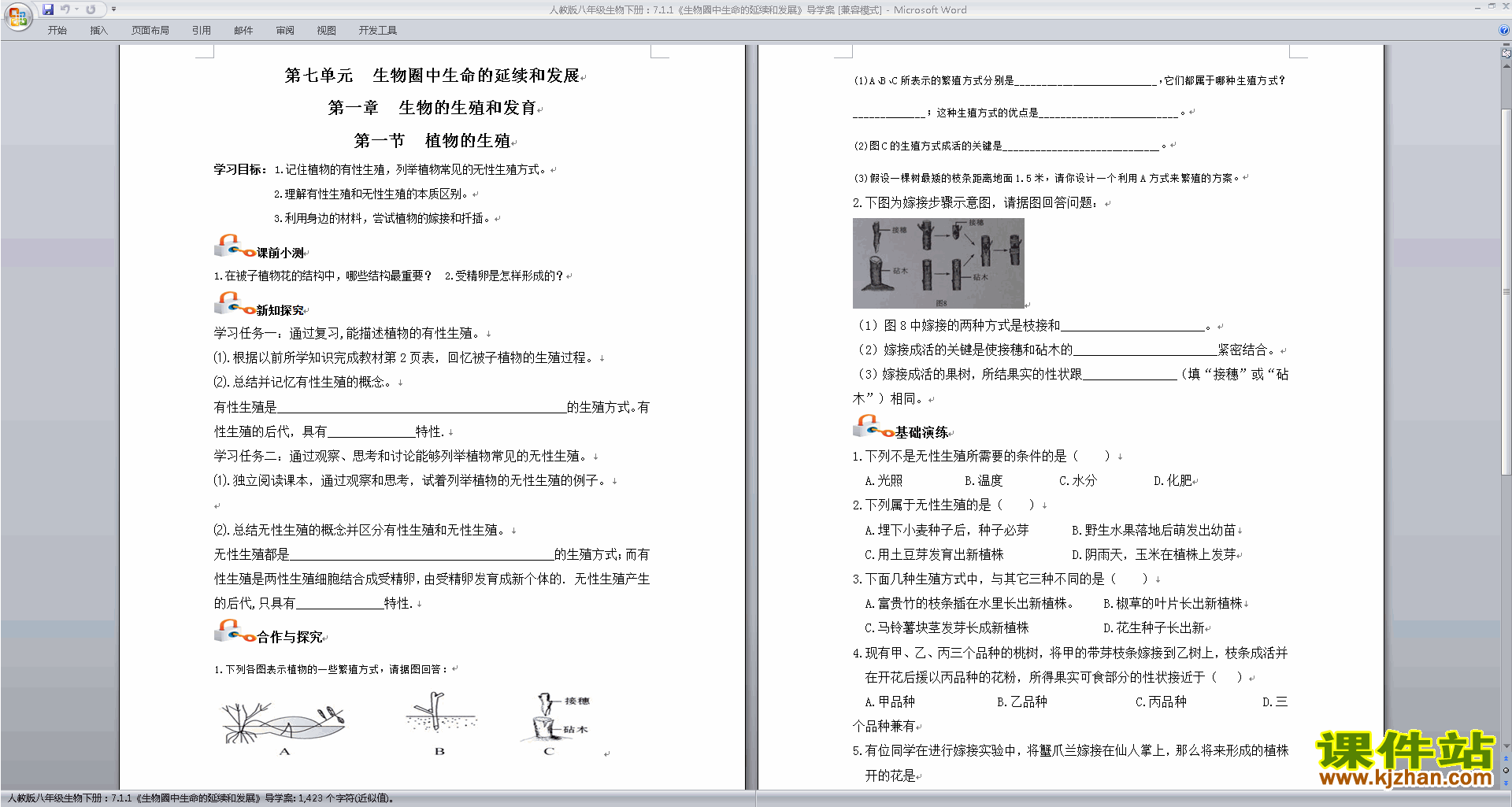Screen dimensions: 1512x807
Task: Open the 插入 ribbon tab
Action: point(98,31)
